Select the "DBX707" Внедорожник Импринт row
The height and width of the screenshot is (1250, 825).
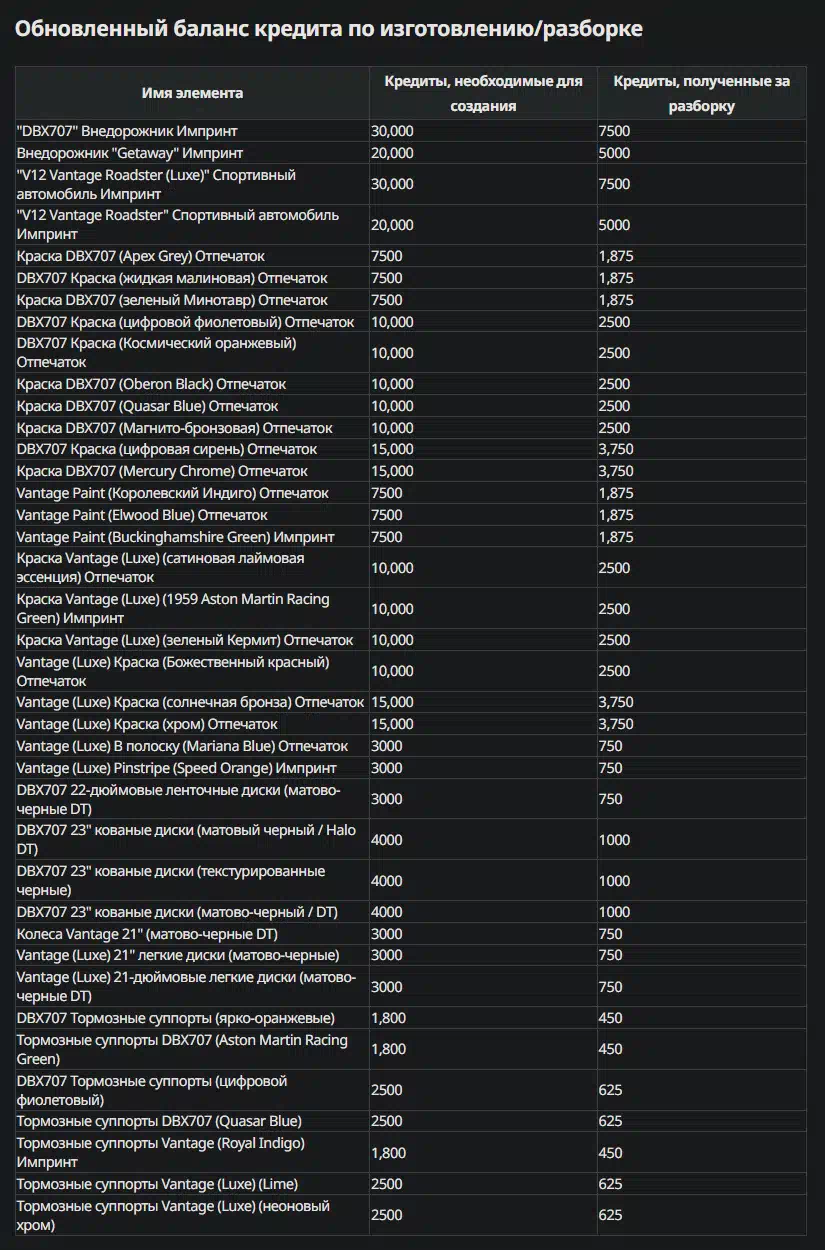click(412, 131)
